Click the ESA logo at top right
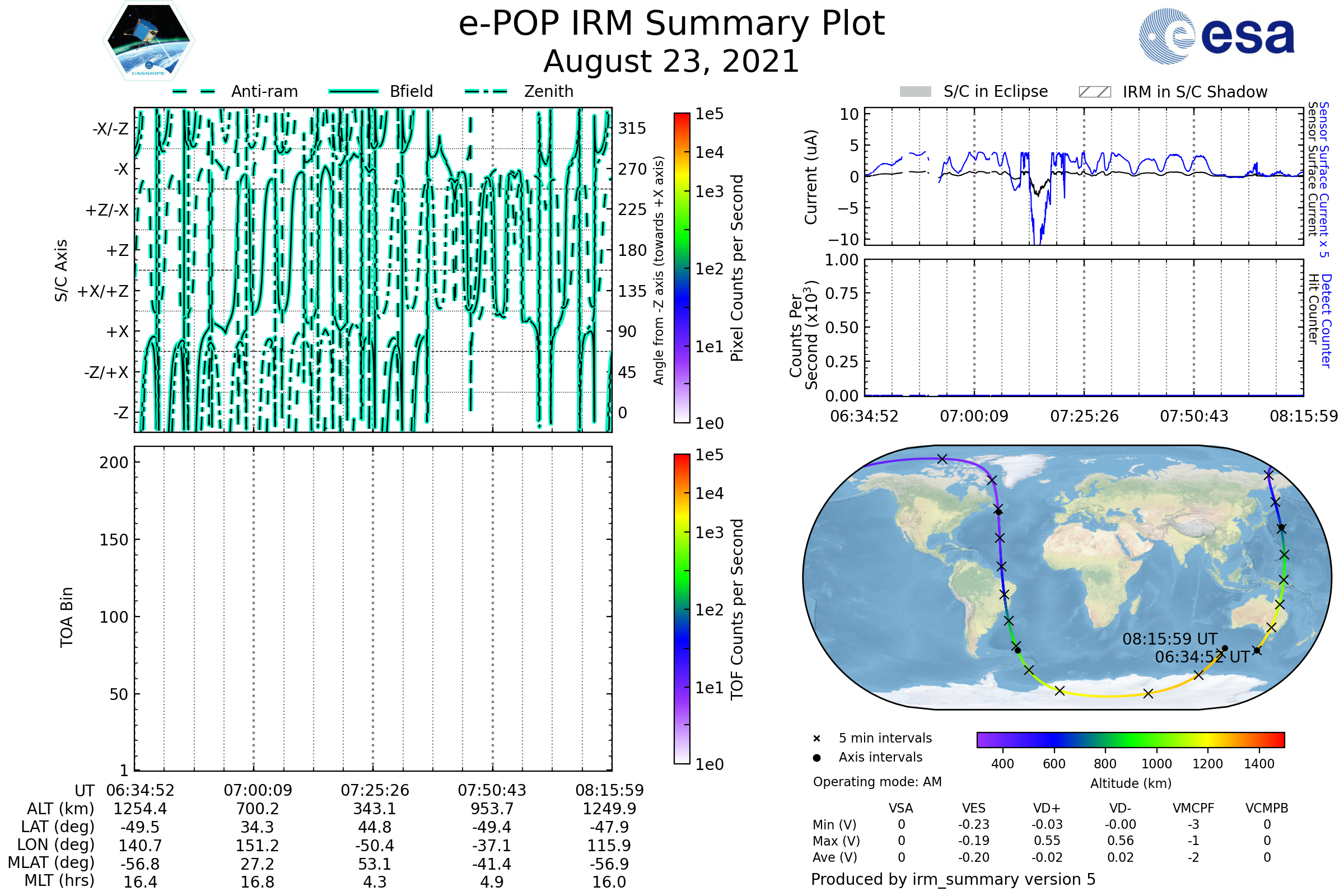The height and width of the screenshot is (896, 1344). [x=1216, y=36]
